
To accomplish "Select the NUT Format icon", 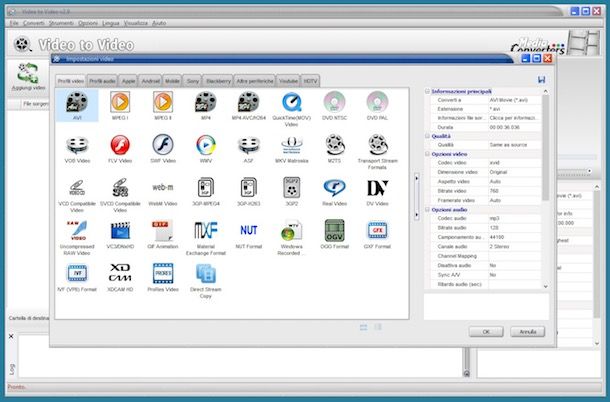I will point(249,230).
